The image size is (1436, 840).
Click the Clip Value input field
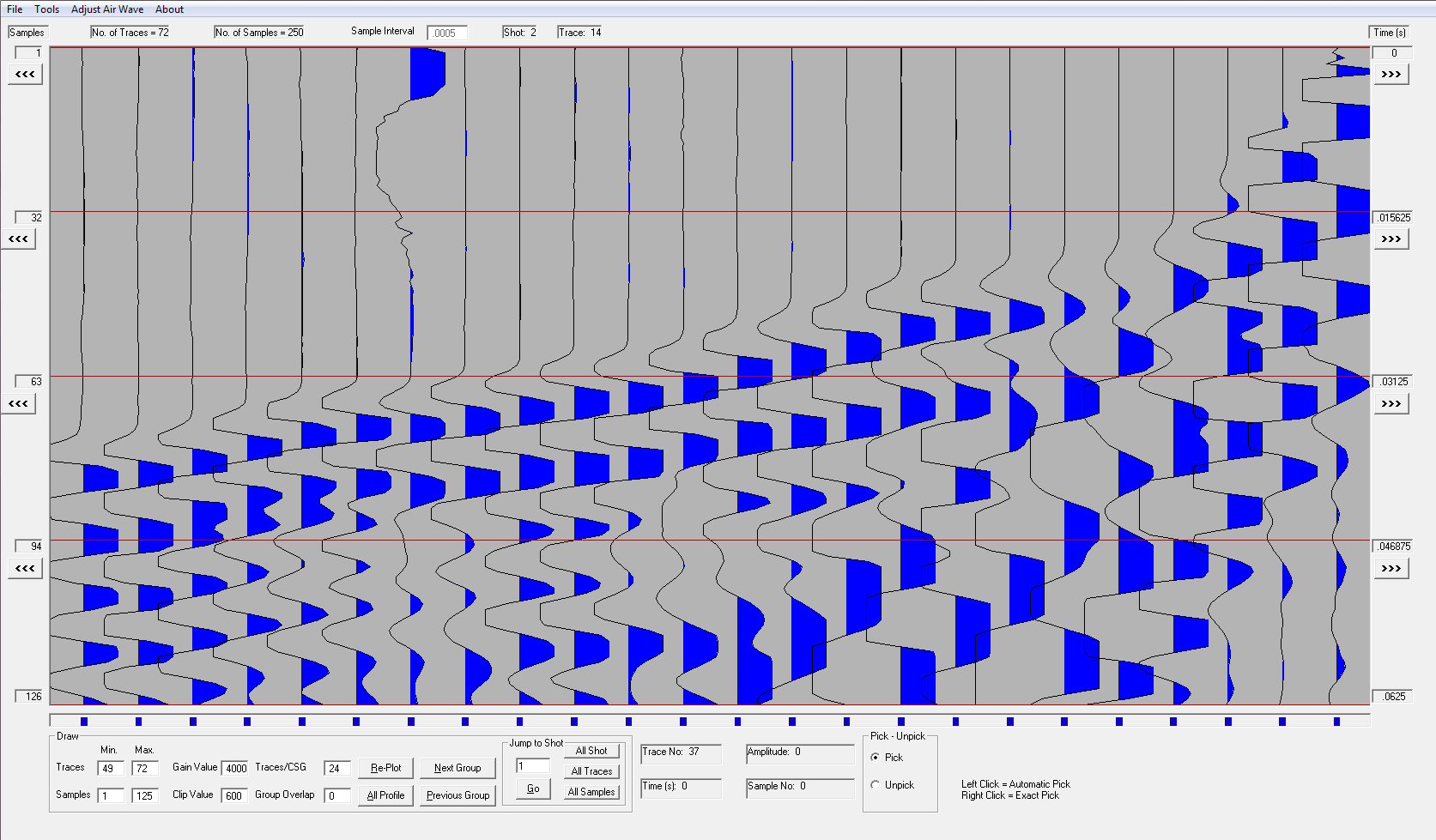(x=235, y=796)
